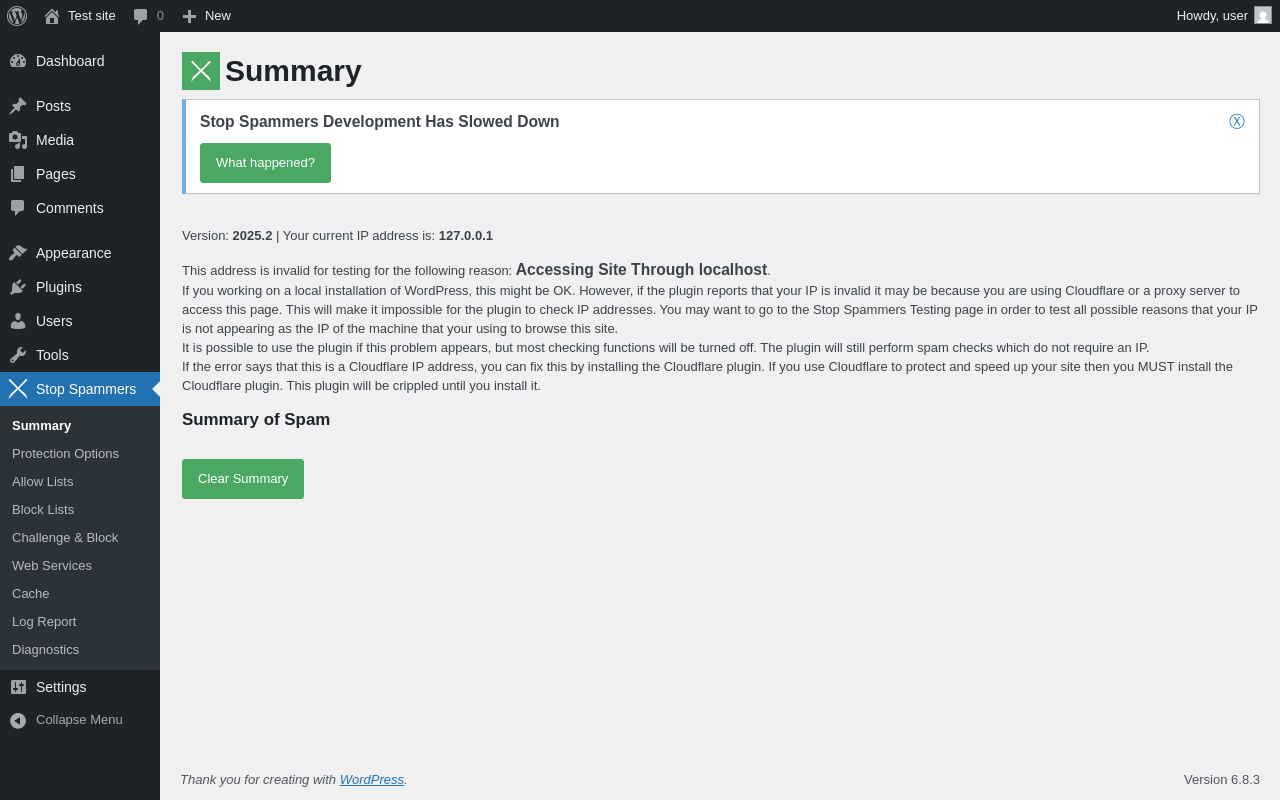Image resolution: width=1280 pixels, height=800 pixels.
Task: Collapse the admin sidebar menu
Action: pos(66,720)
